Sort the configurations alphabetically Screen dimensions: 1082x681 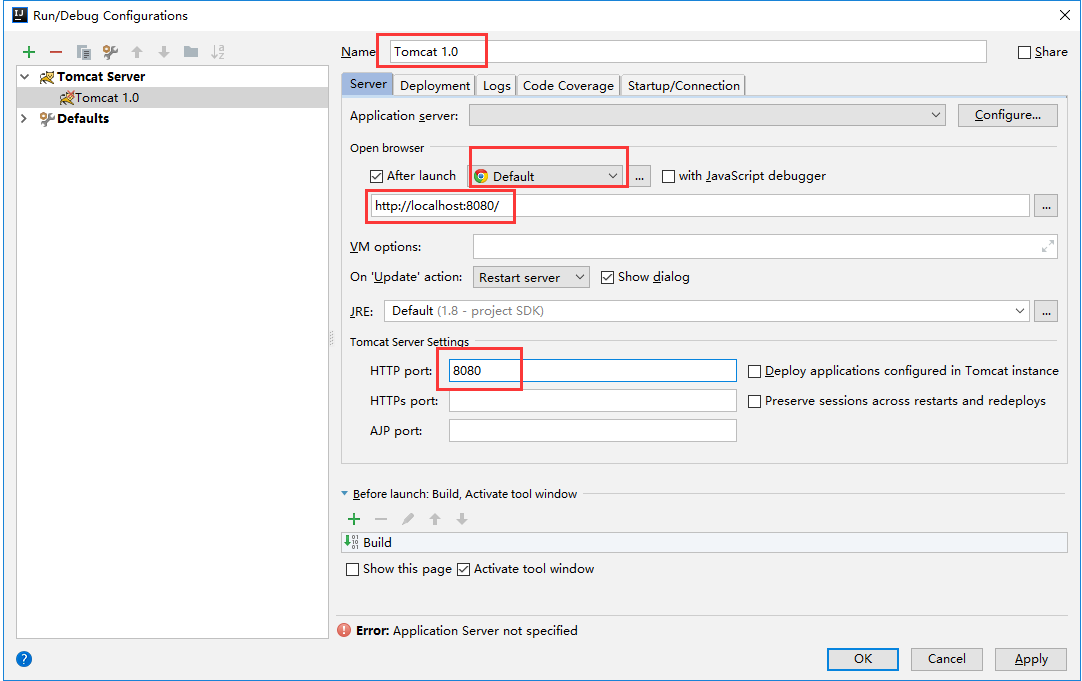[217, 52]
